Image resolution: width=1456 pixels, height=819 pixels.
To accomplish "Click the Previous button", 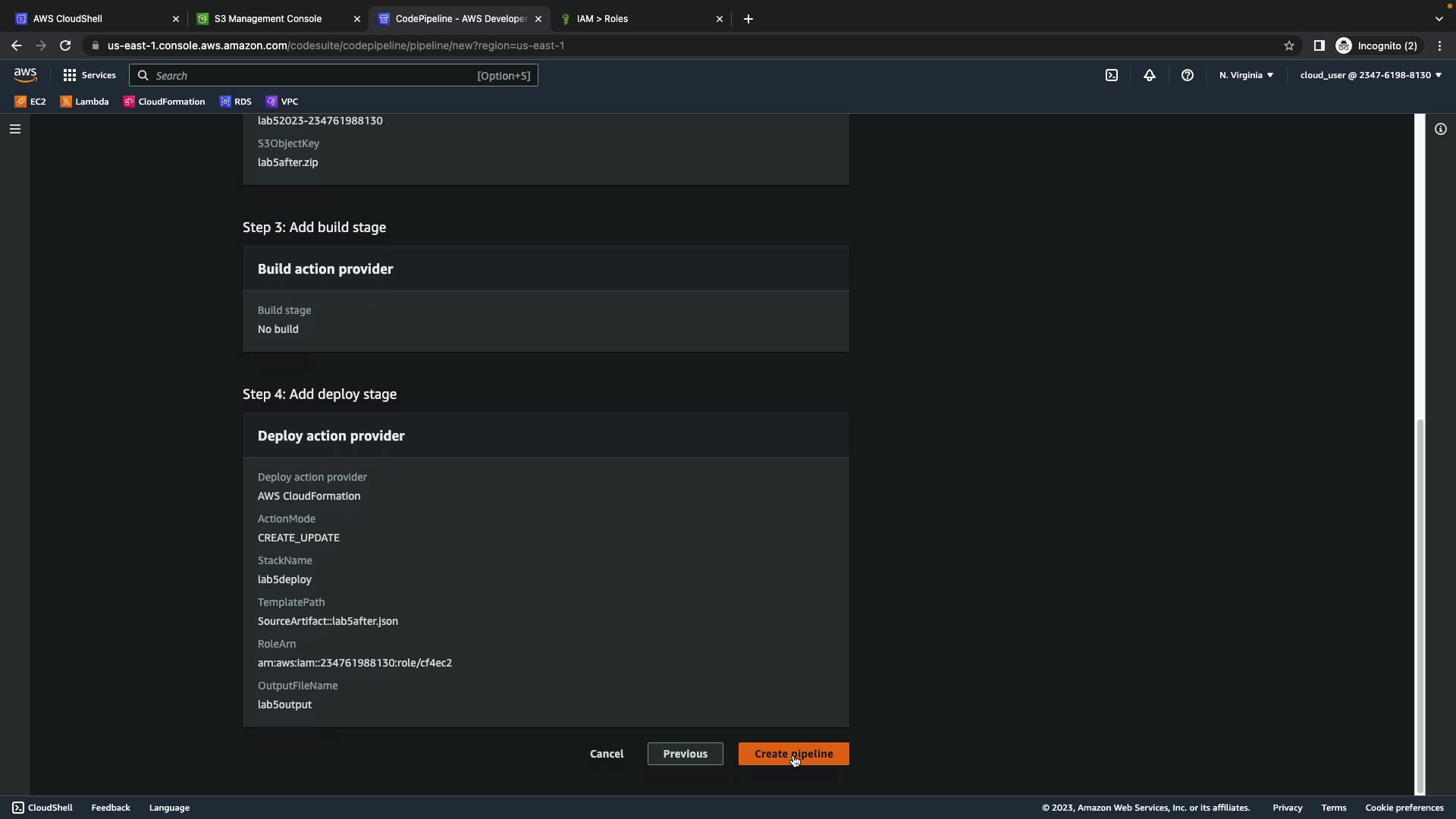I will (x=685, y=754).
